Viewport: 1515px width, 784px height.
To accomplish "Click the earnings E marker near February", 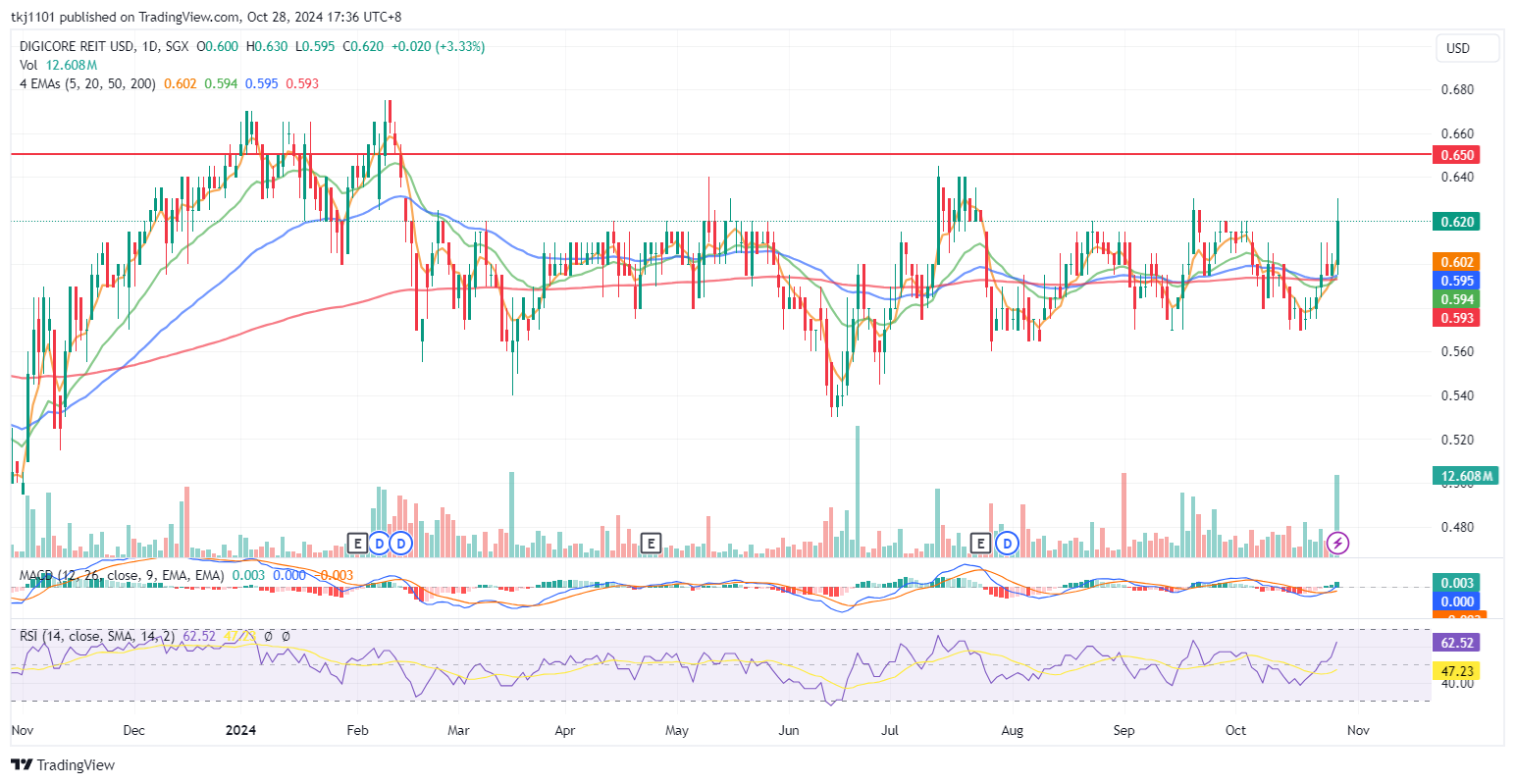I will [x=358, y=543].
